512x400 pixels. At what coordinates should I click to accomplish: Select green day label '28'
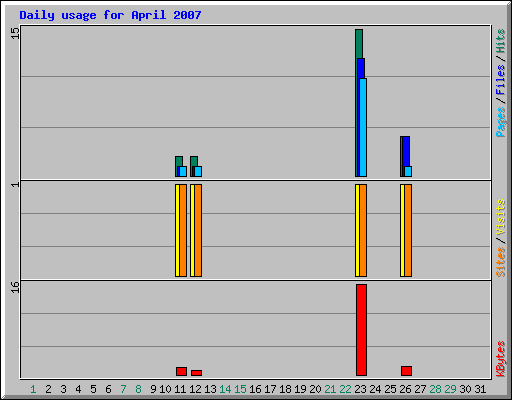435,389
